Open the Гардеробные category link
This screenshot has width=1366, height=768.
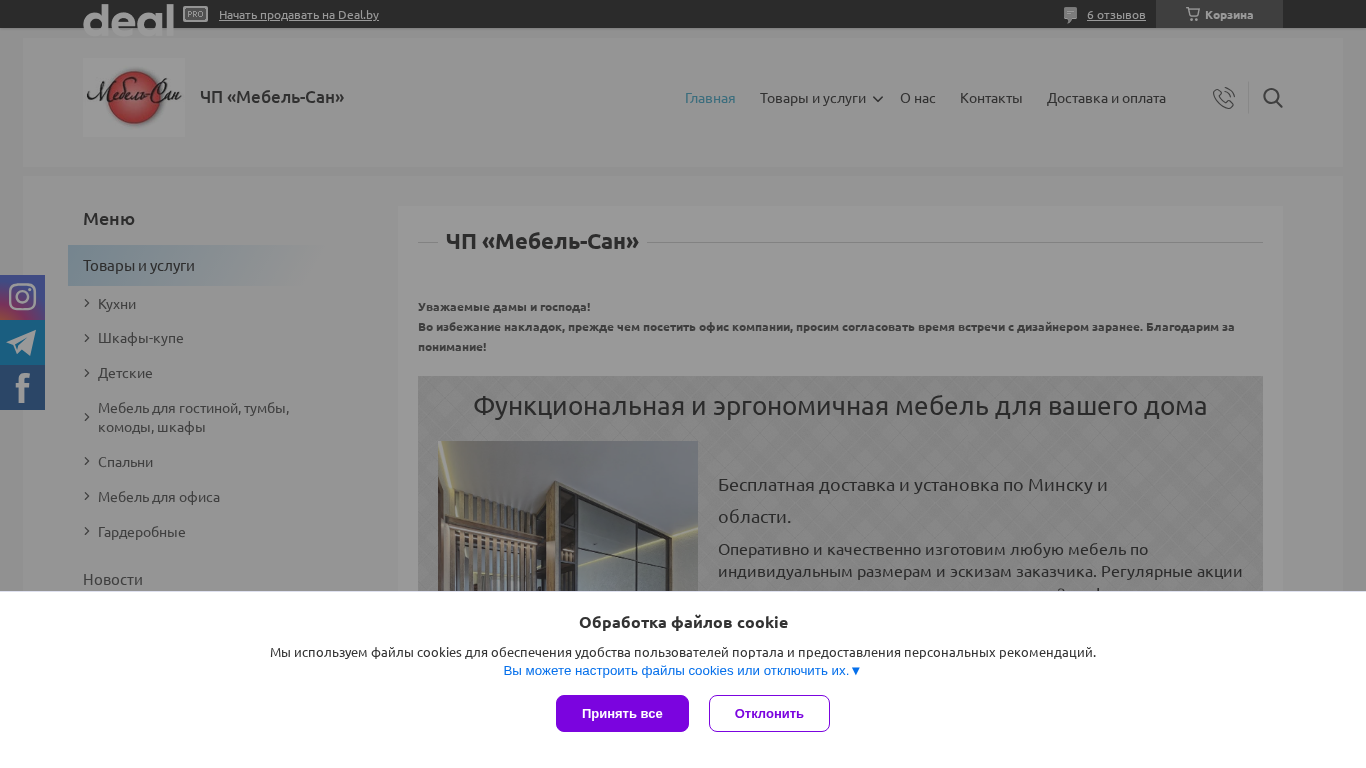(x=142, y=532)
